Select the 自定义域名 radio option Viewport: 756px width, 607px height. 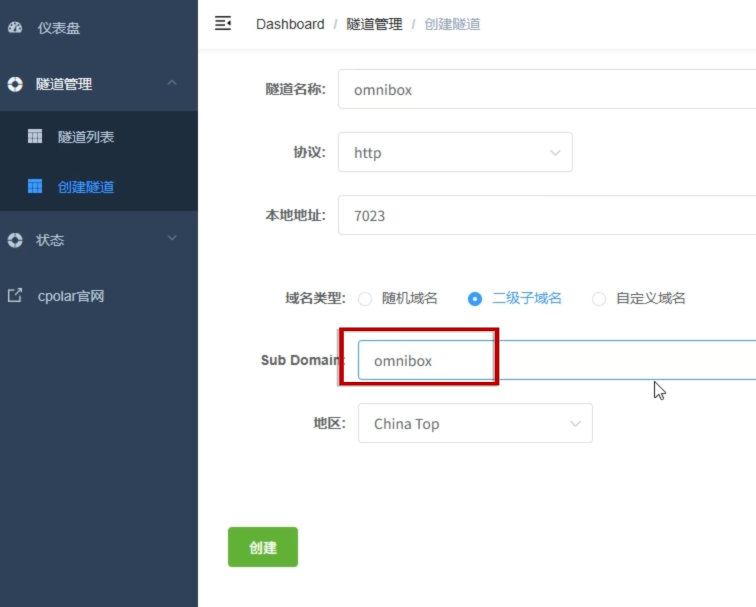tap(599, 298)
